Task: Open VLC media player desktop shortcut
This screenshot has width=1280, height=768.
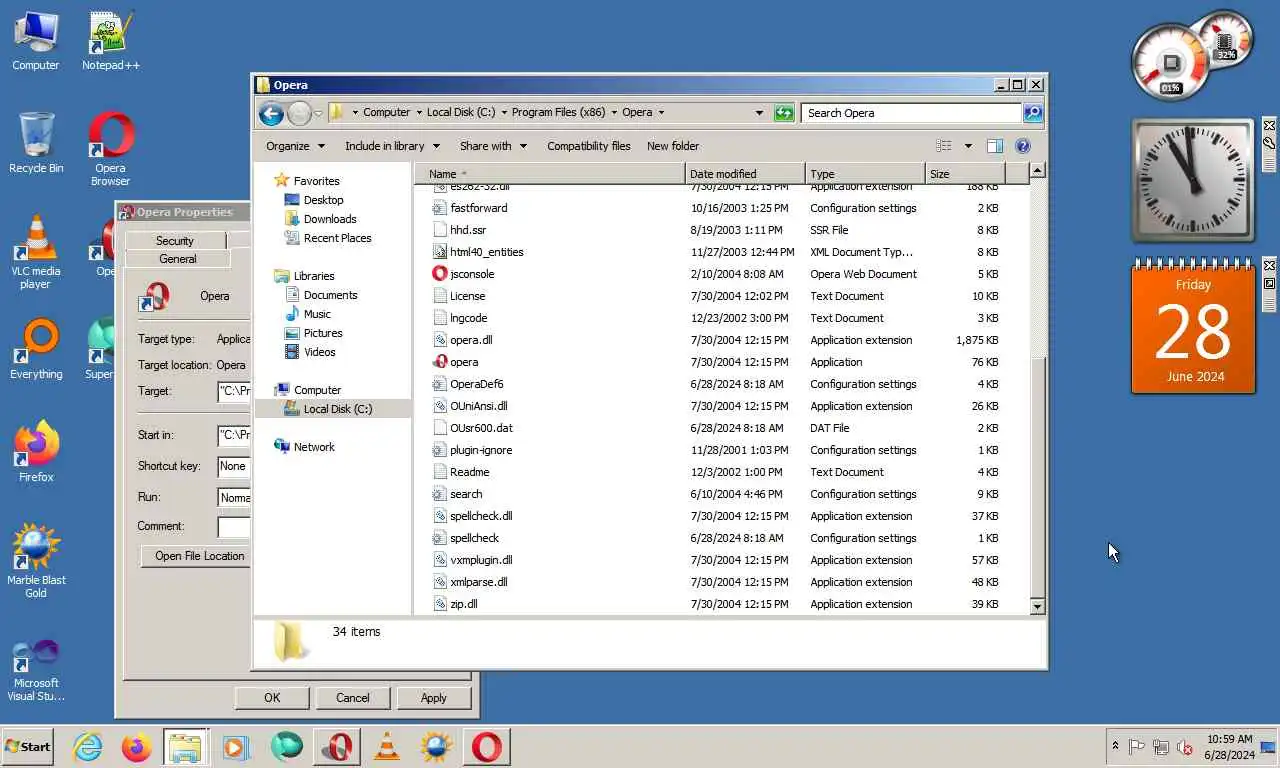Action: click(36, 252)
